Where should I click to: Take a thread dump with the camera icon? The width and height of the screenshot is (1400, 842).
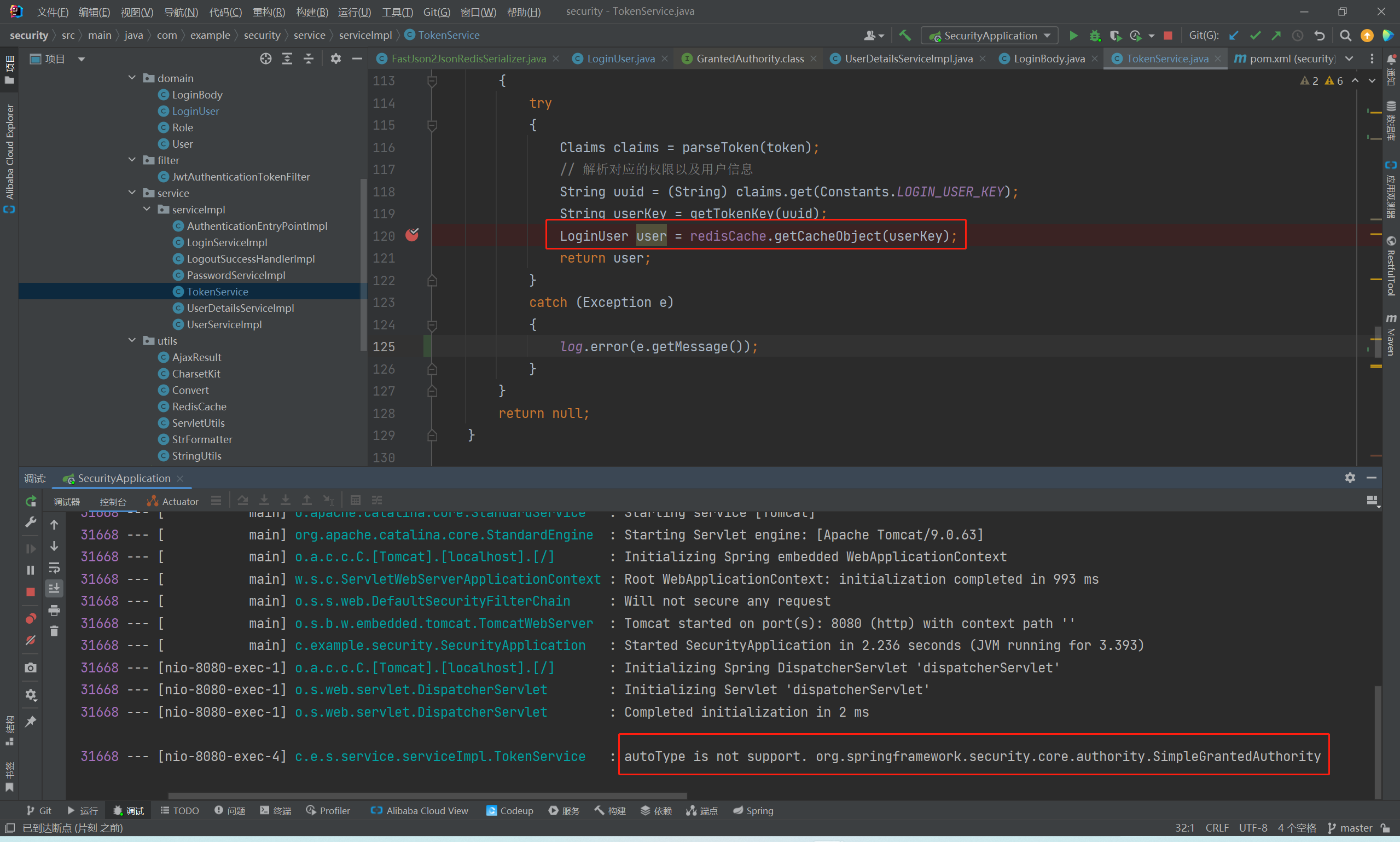31,668
